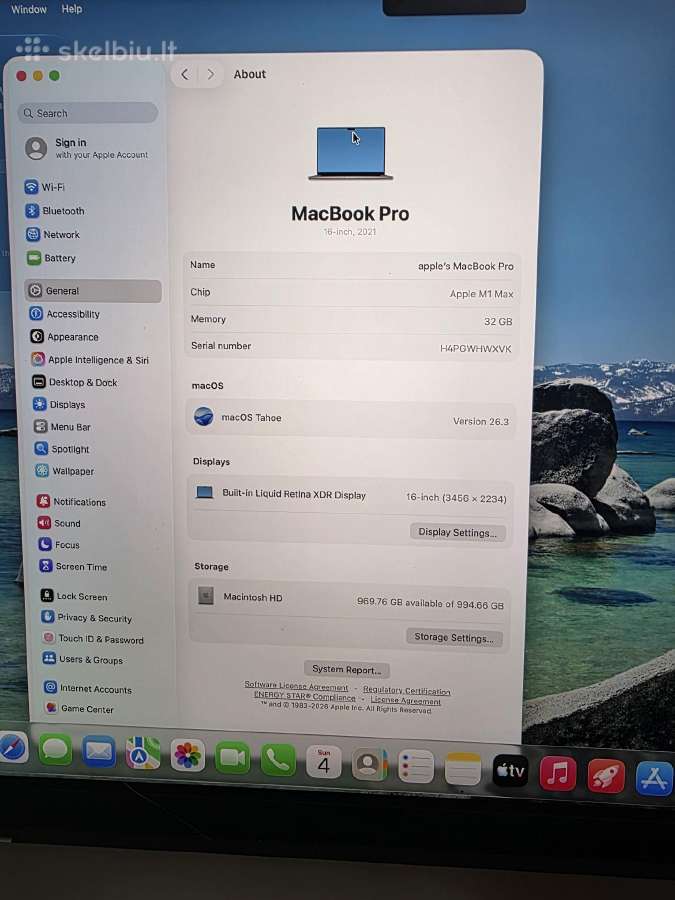This screenshot has width=675, height=900.
Task: Click the Display Settings button
Action: pos(457,532)
